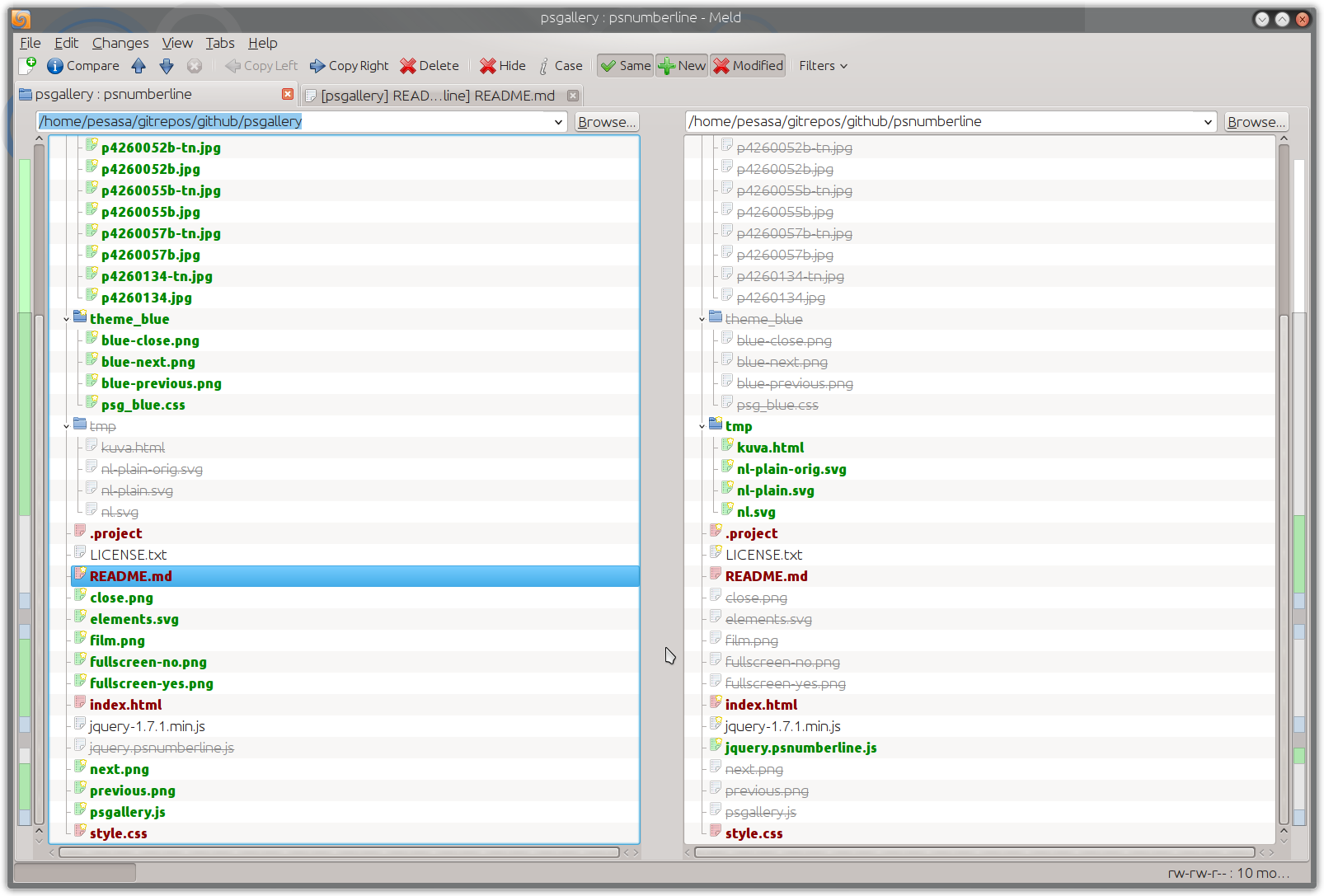Open right folder path dropdown arrow
1324x896 pixels.
[1209, 122]
